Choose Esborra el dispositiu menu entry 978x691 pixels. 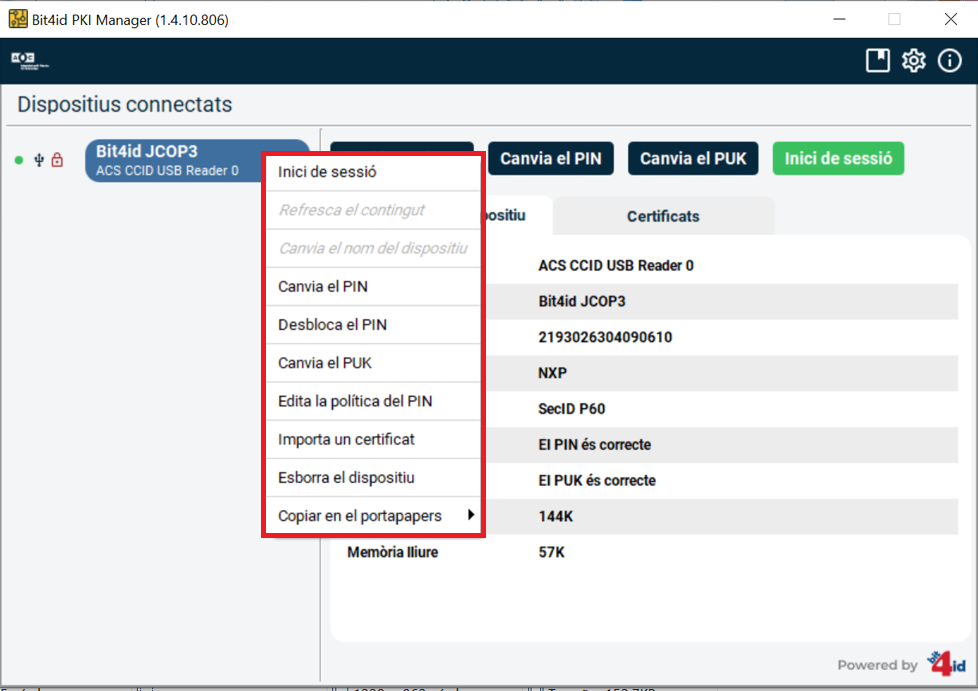click(x=373, y=478)
